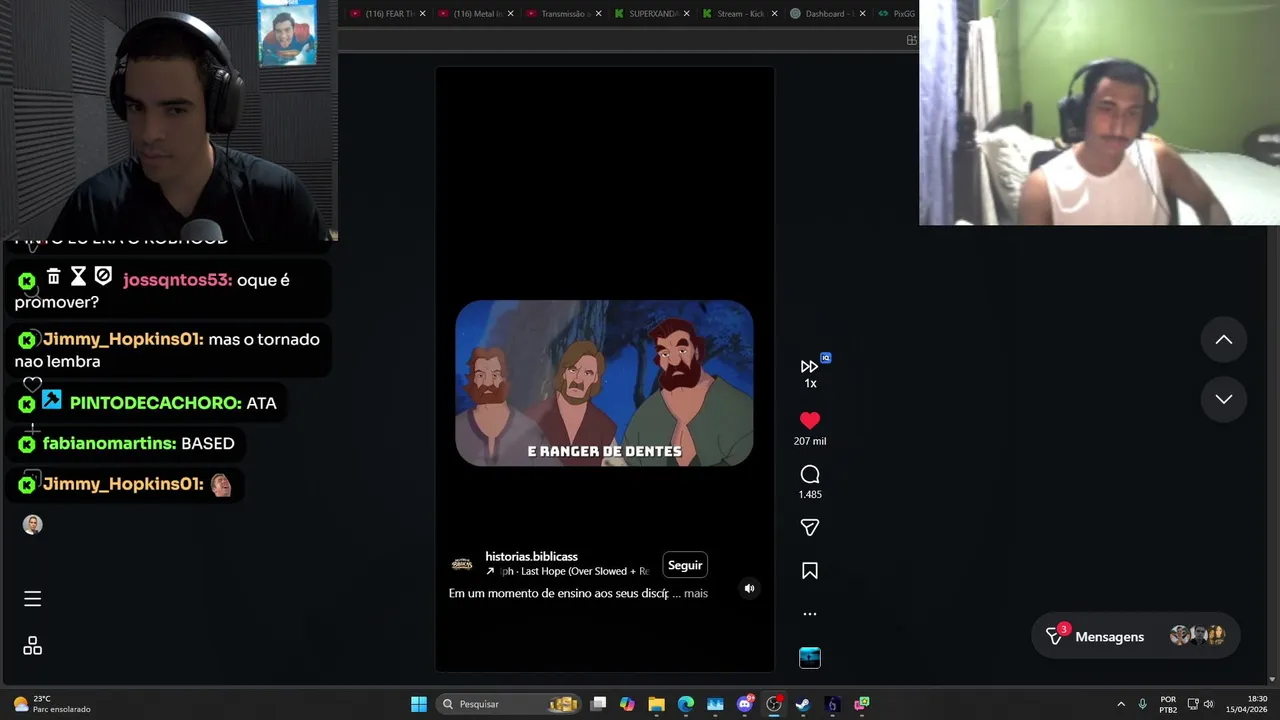Ban jossqntos53 with the shield icon
Image resolution: width=1280 pixels, height=720 pixels.
pos(103,276)
